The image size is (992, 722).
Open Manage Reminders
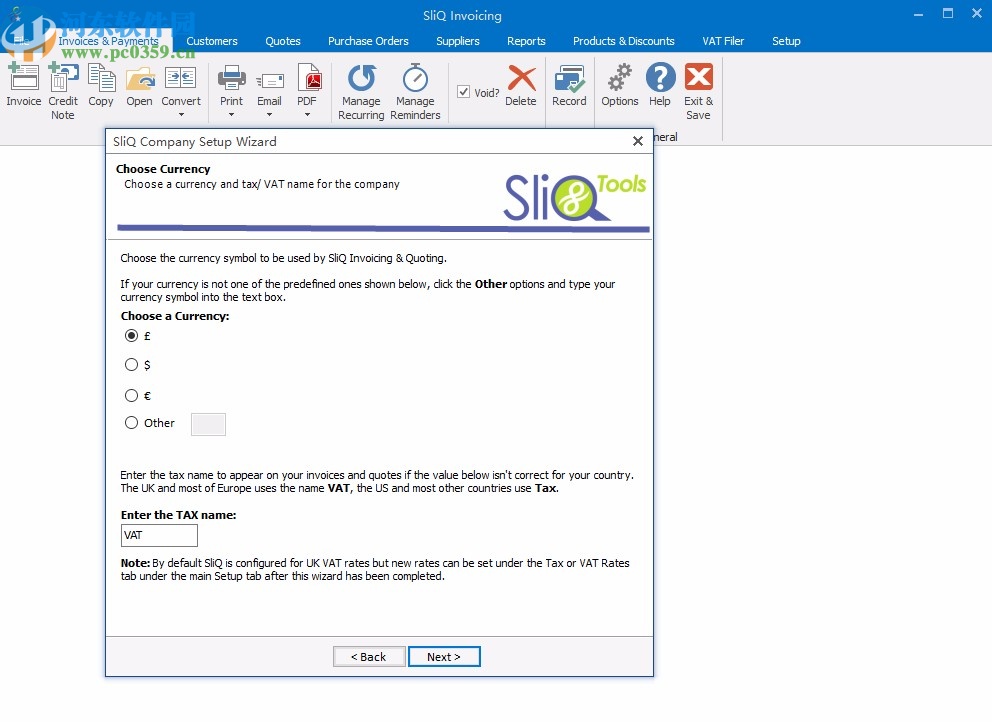click(x=415, y=90)
